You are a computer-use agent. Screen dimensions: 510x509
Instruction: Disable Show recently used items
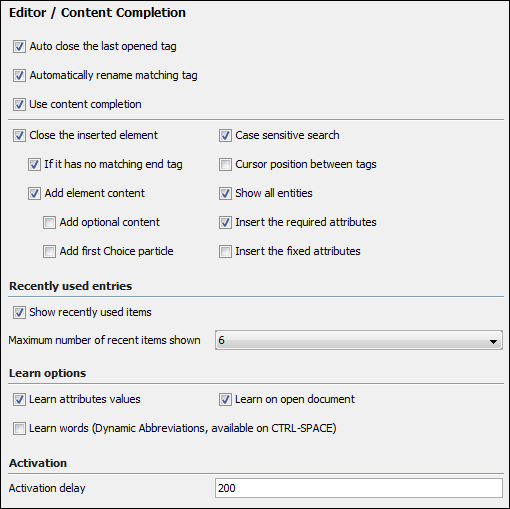click(x=19, y=313)
